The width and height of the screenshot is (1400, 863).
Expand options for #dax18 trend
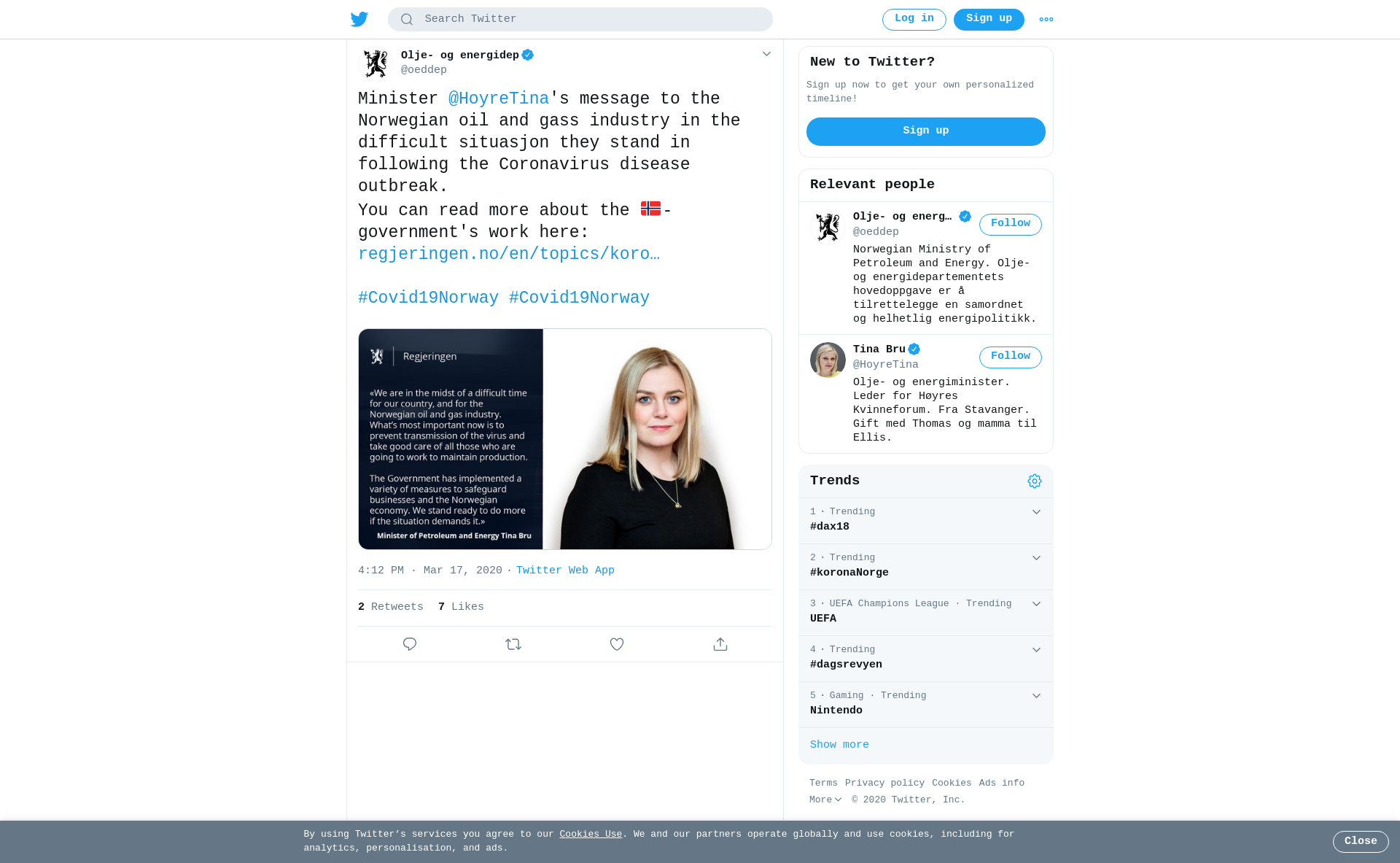click(1036, 512)
